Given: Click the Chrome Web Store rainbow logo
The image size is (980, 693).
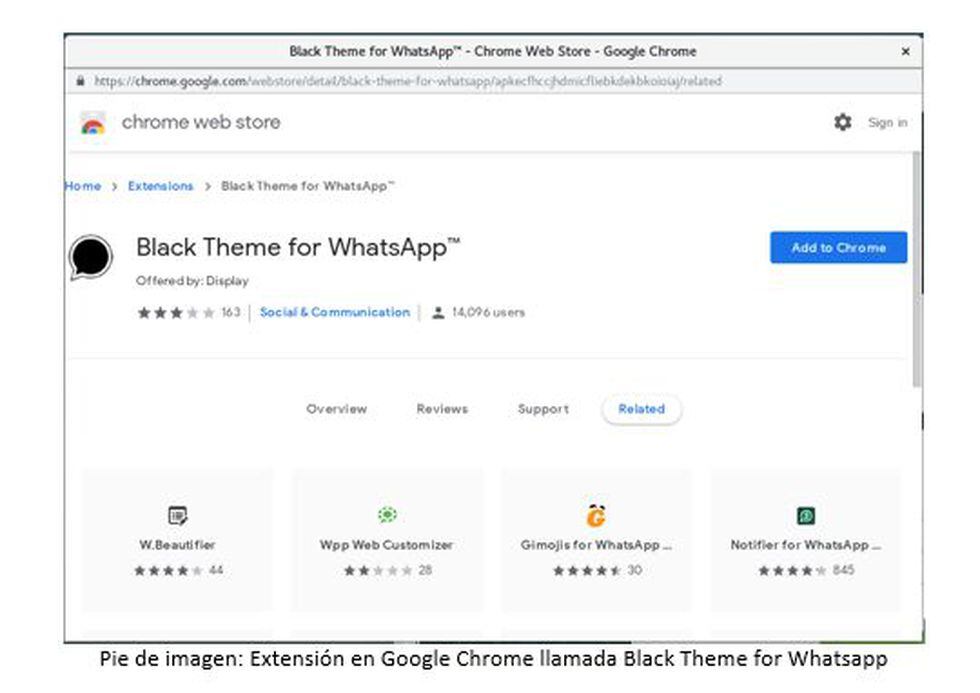Looking at the screenshot, I should point(93,123).
